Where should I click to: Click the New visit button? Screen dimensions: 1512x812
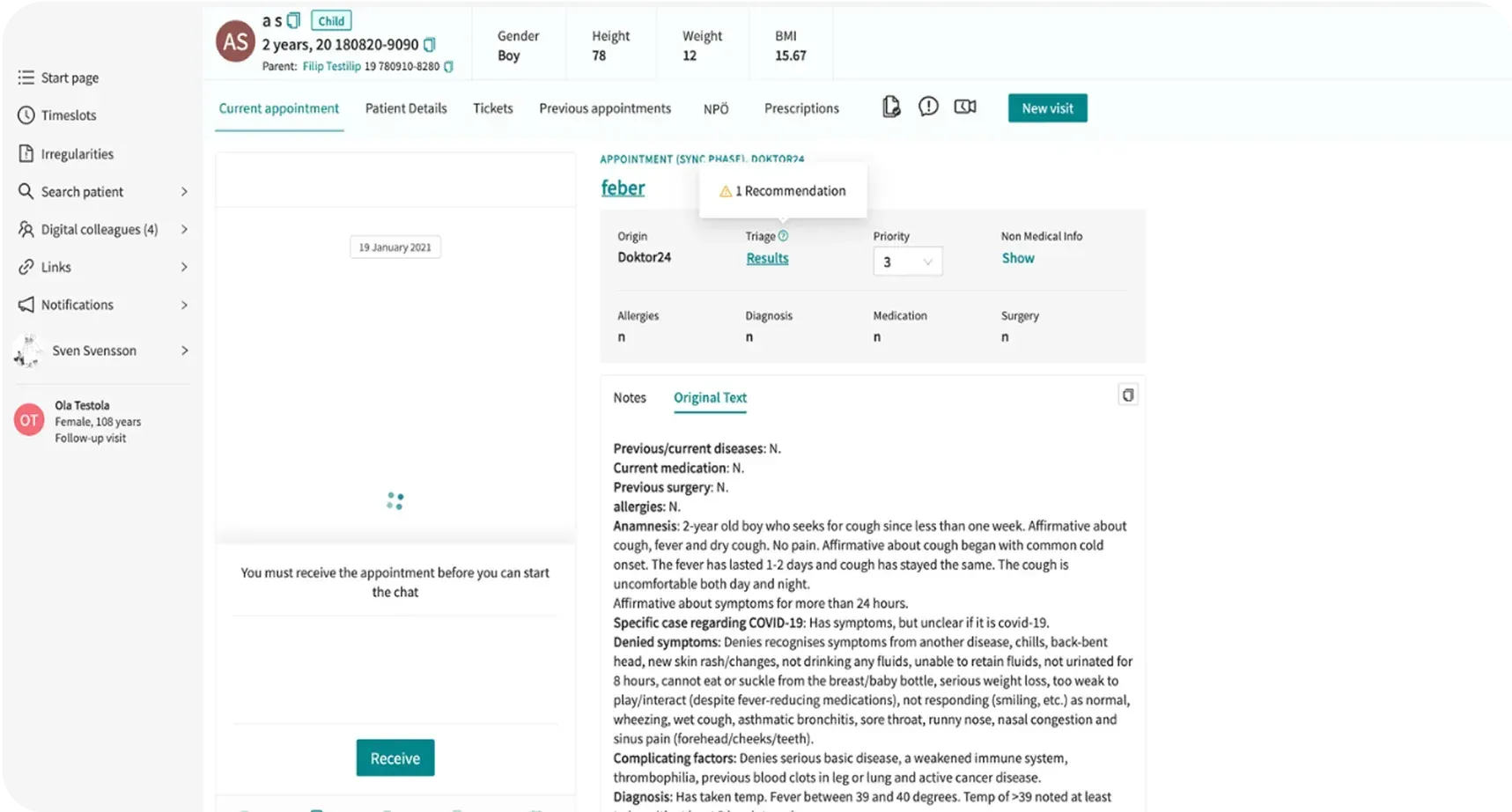(1047, 108)
